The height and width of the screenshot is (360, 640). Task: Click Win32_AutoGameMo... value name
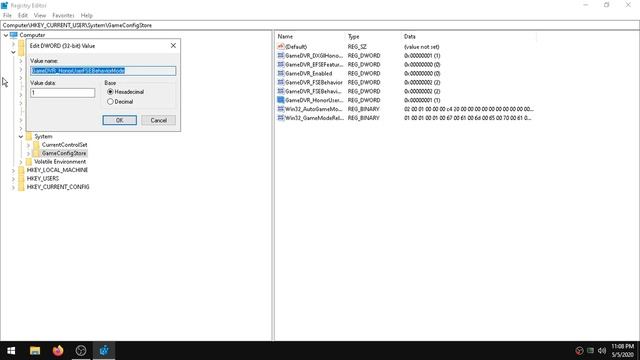313,109
